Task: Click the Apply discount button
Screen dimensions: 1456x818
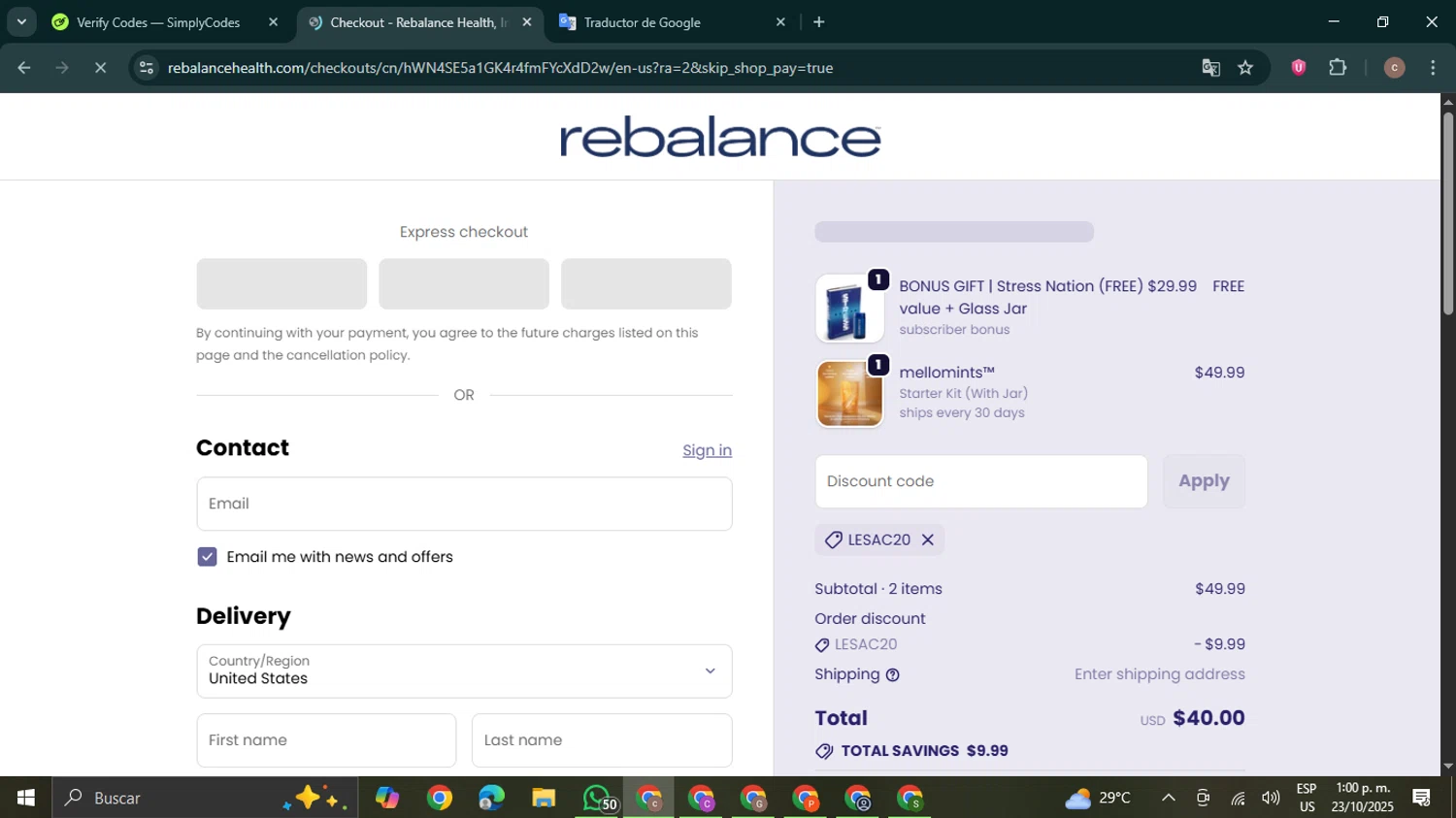Action: point(1204,481)
